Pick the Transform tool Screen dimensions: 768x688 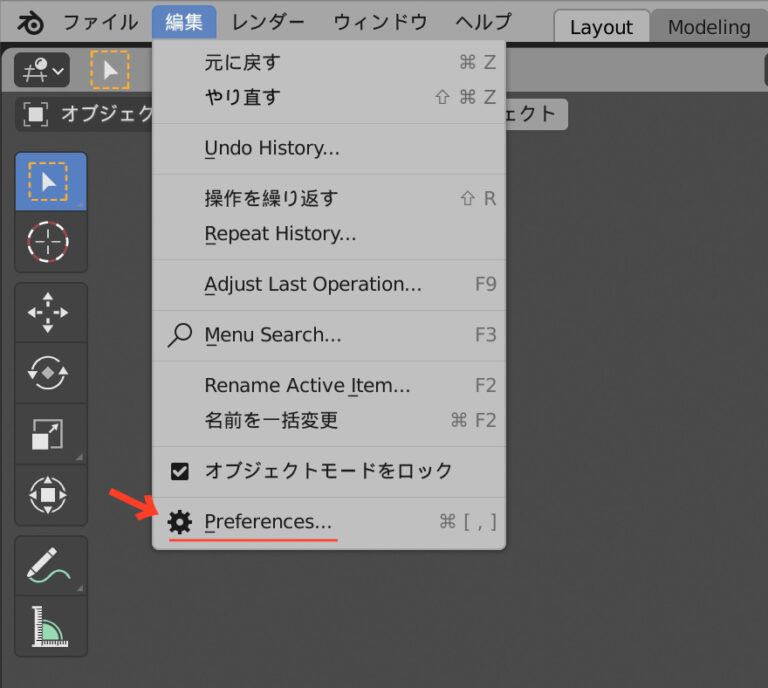[x=50, y=494]
